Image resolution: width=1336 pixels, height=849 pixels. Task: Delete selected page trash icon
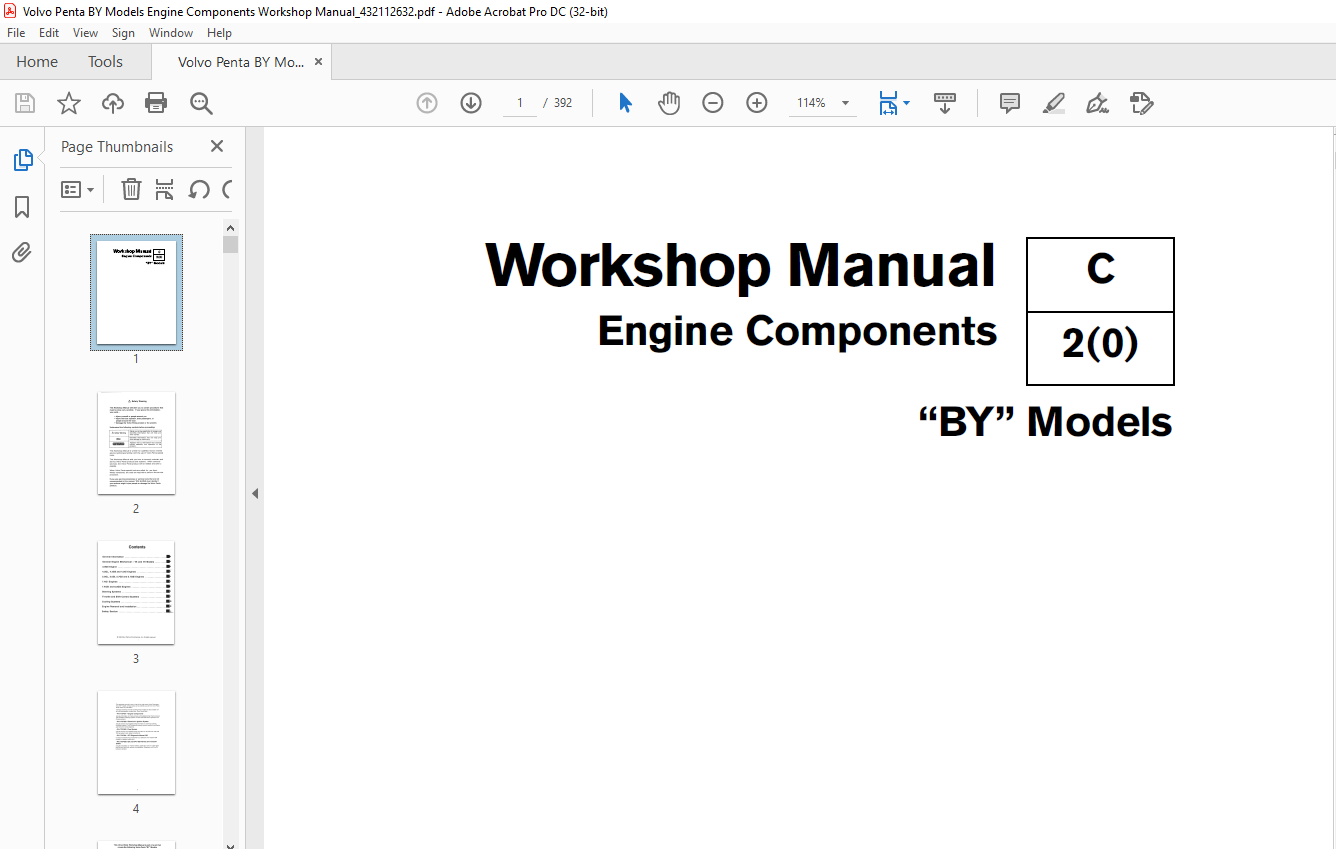tap(131, 189)
